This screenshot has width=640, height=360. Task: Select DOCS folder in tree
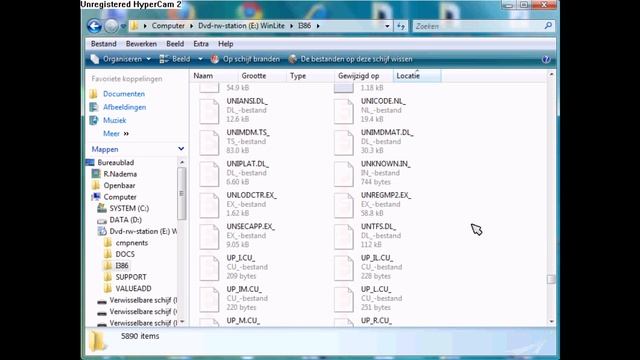125,254
